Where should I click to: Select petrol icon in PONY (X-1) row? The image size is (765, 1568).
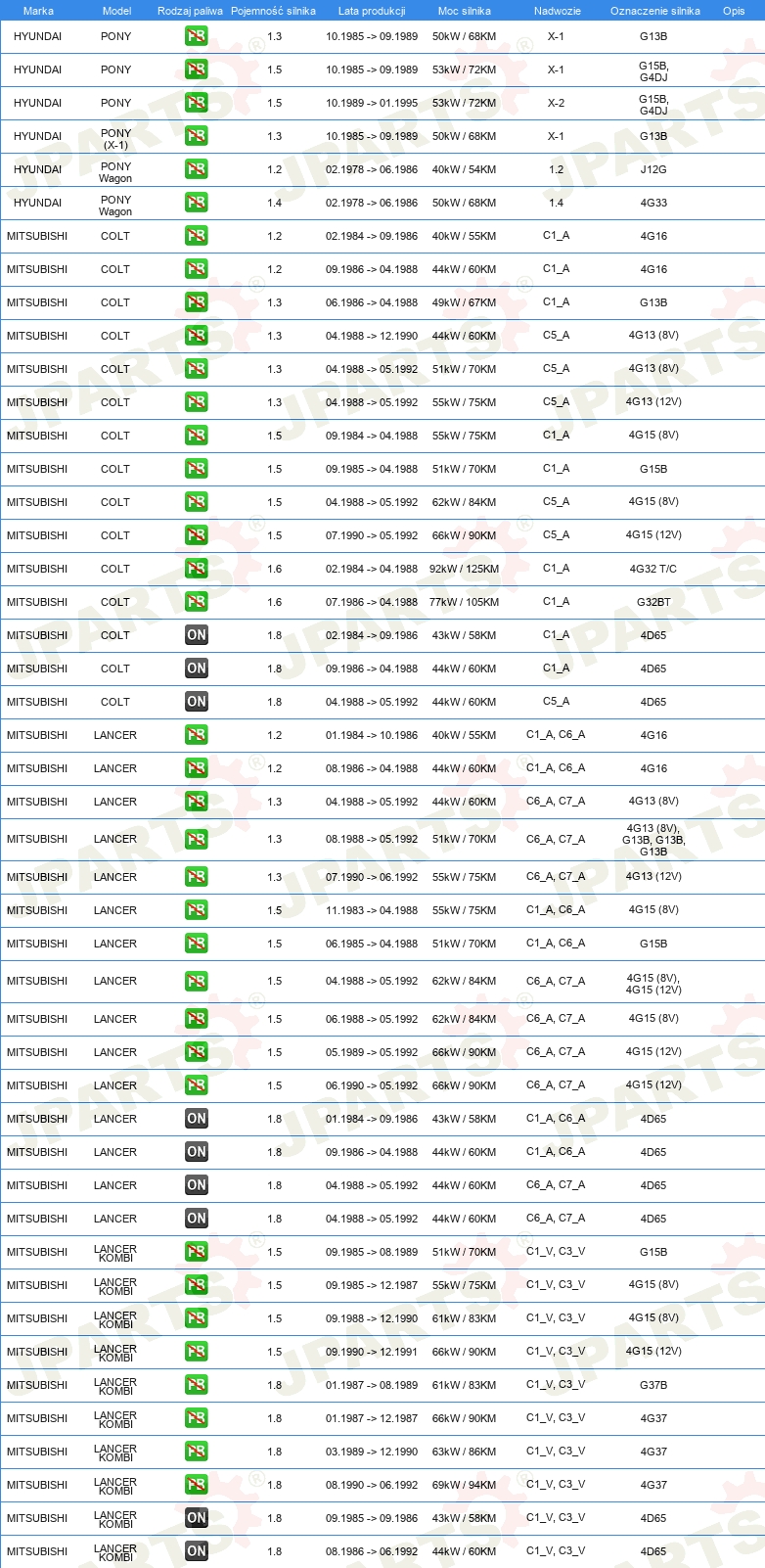click(x=197, y=136)
